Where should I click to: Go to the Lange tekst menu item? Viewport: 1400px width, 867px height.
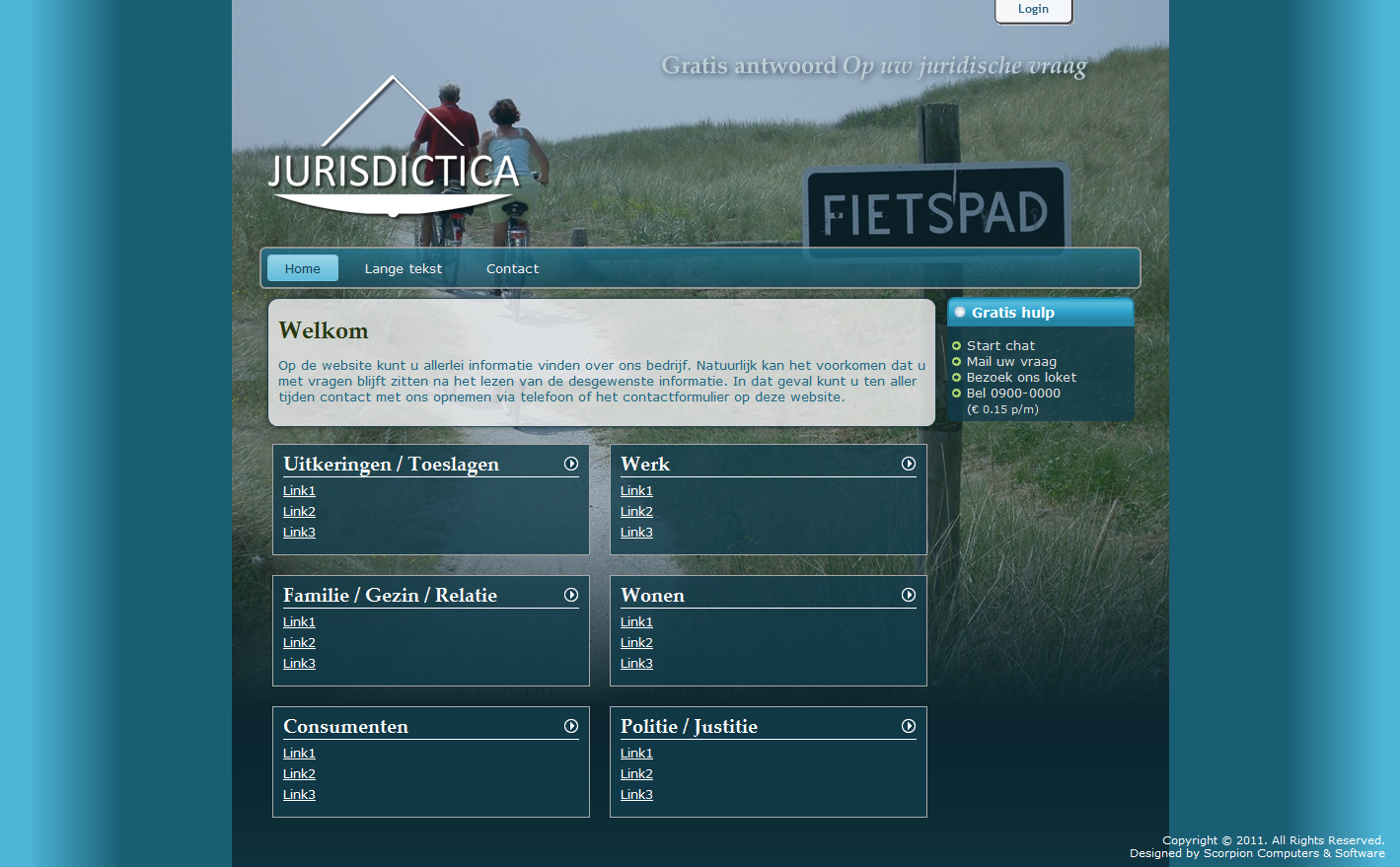pyautogui.click(x=404, y=268)
